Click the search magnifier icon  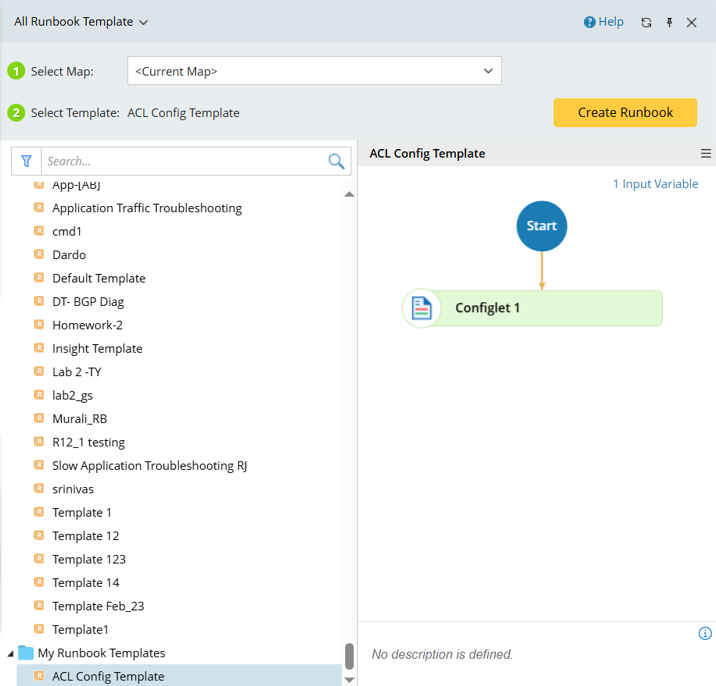click(x=336, y=161)
